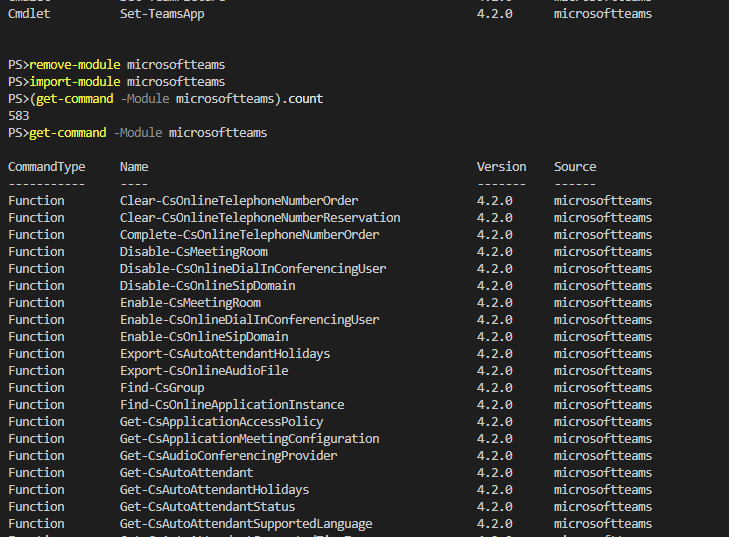Viewport: 729px width, 537px height.
Task: Select Enable-CsOnlineDialInConferencingUser
Action: click(250, 320)
